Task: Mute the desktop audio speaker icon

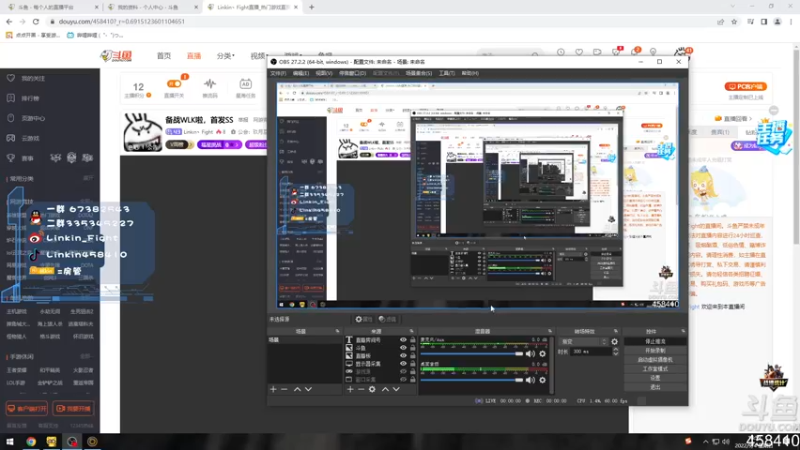Action: coord(531,380)
